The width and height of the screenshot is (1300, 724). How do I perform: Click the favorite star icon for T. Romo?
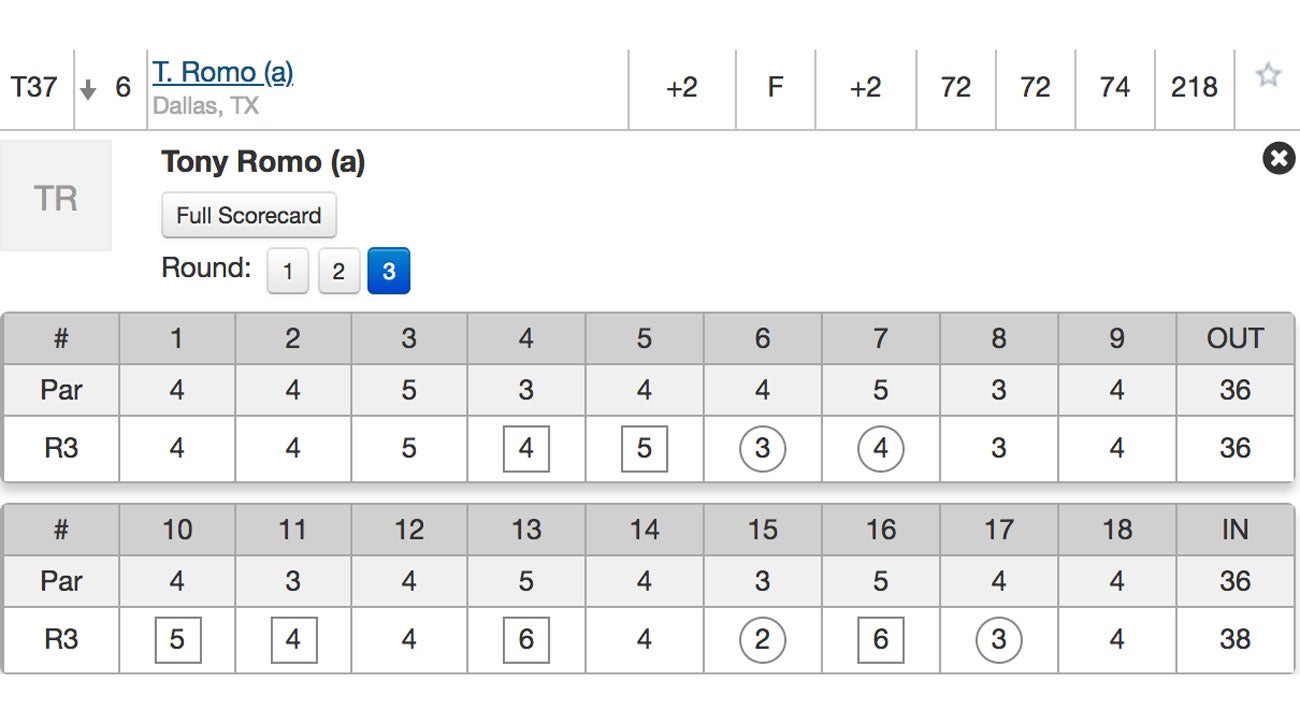point(1268,75)
